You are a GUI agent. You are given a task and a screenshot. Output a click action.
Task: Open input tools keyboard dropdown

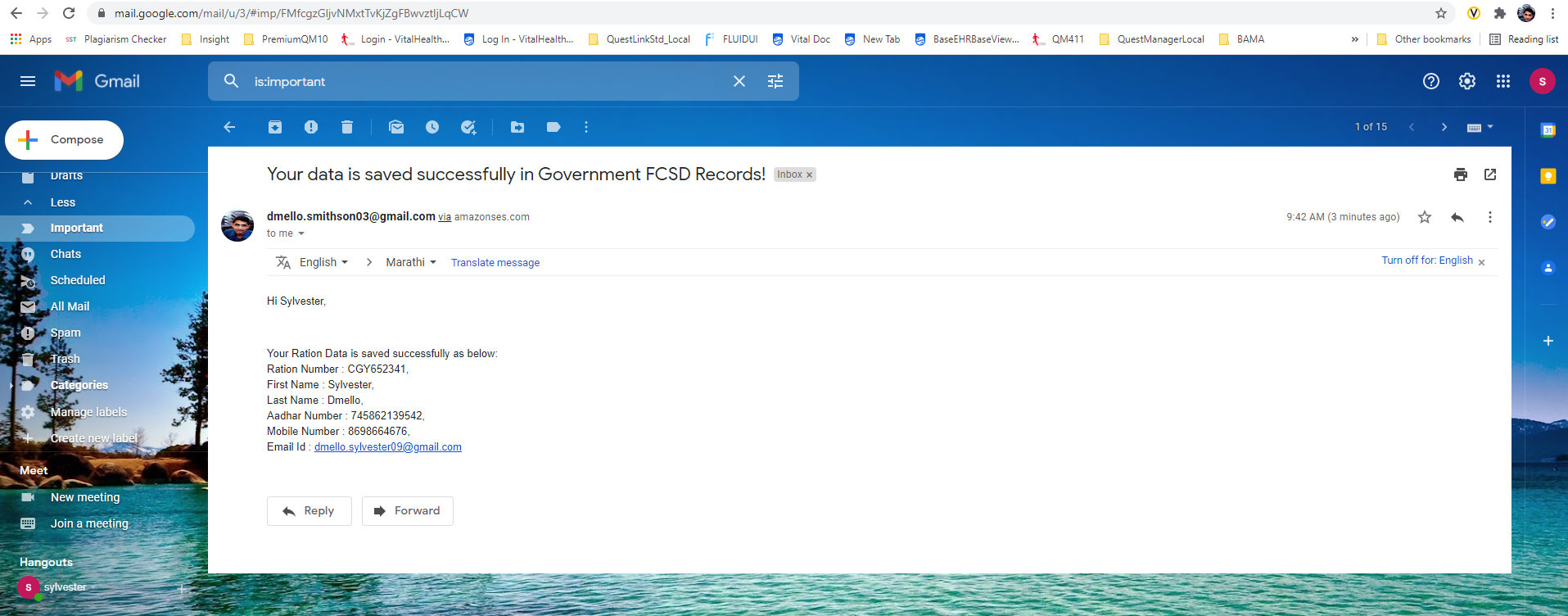[1480, 127]
